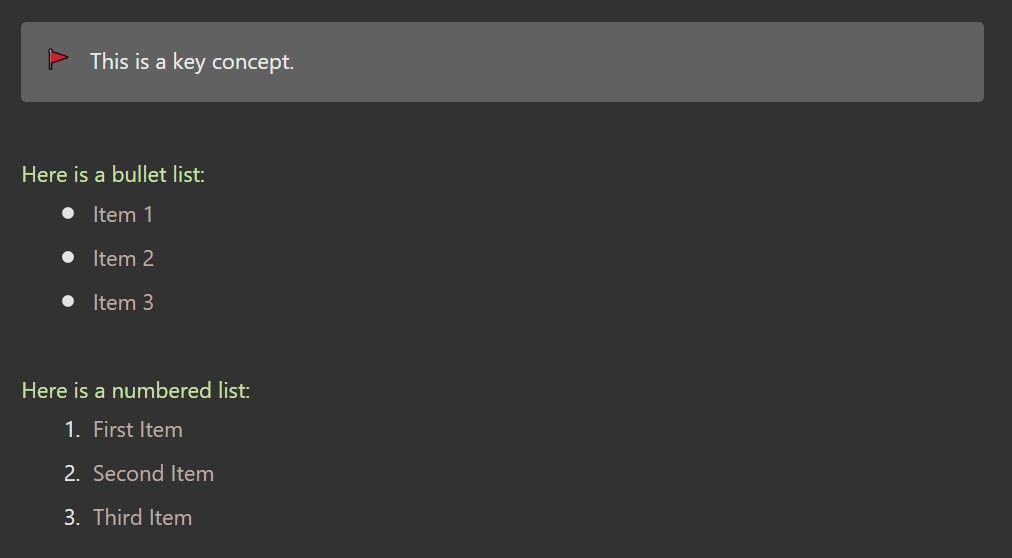Click the 'This is a key concept.' text

click(192, 62)
